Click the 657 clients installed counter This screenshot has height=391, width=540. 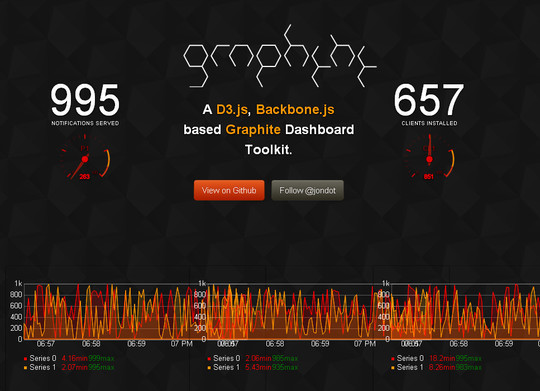coord(429,100)
